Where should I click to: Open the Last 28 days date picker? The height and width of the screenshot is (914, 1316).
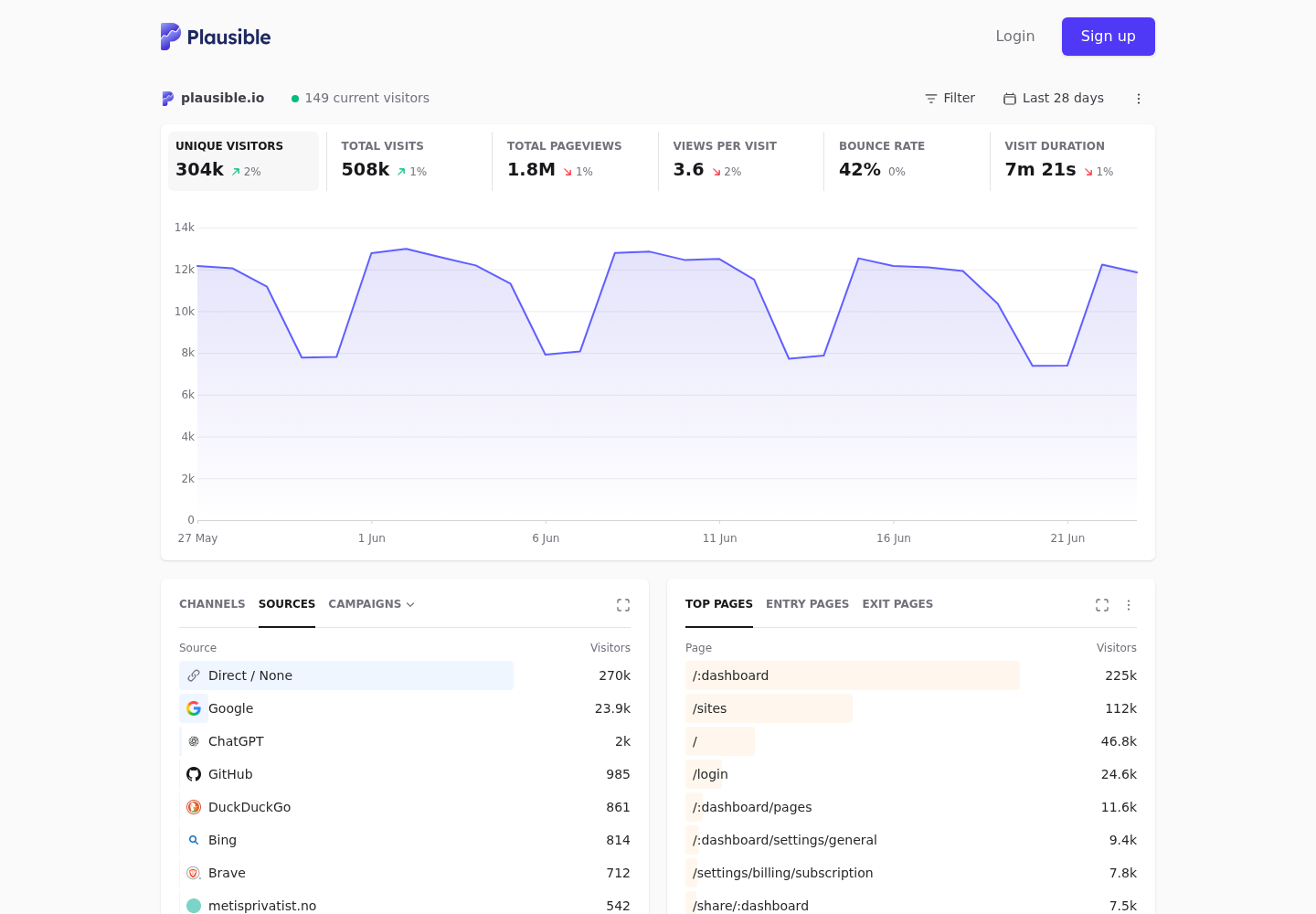click(1053, 98)
